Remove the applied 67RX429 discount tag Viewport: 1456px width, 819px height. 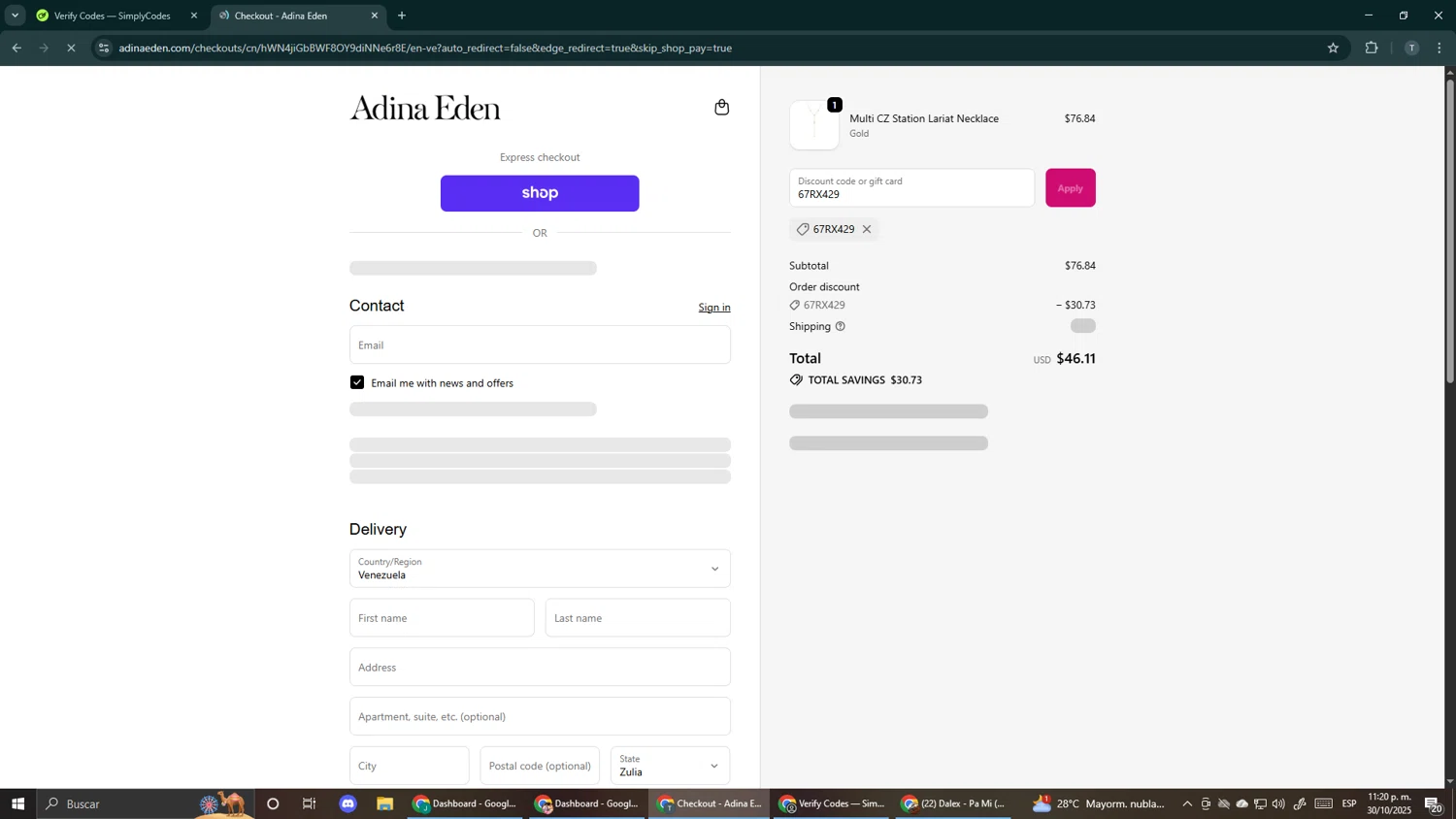pos(867,230)
